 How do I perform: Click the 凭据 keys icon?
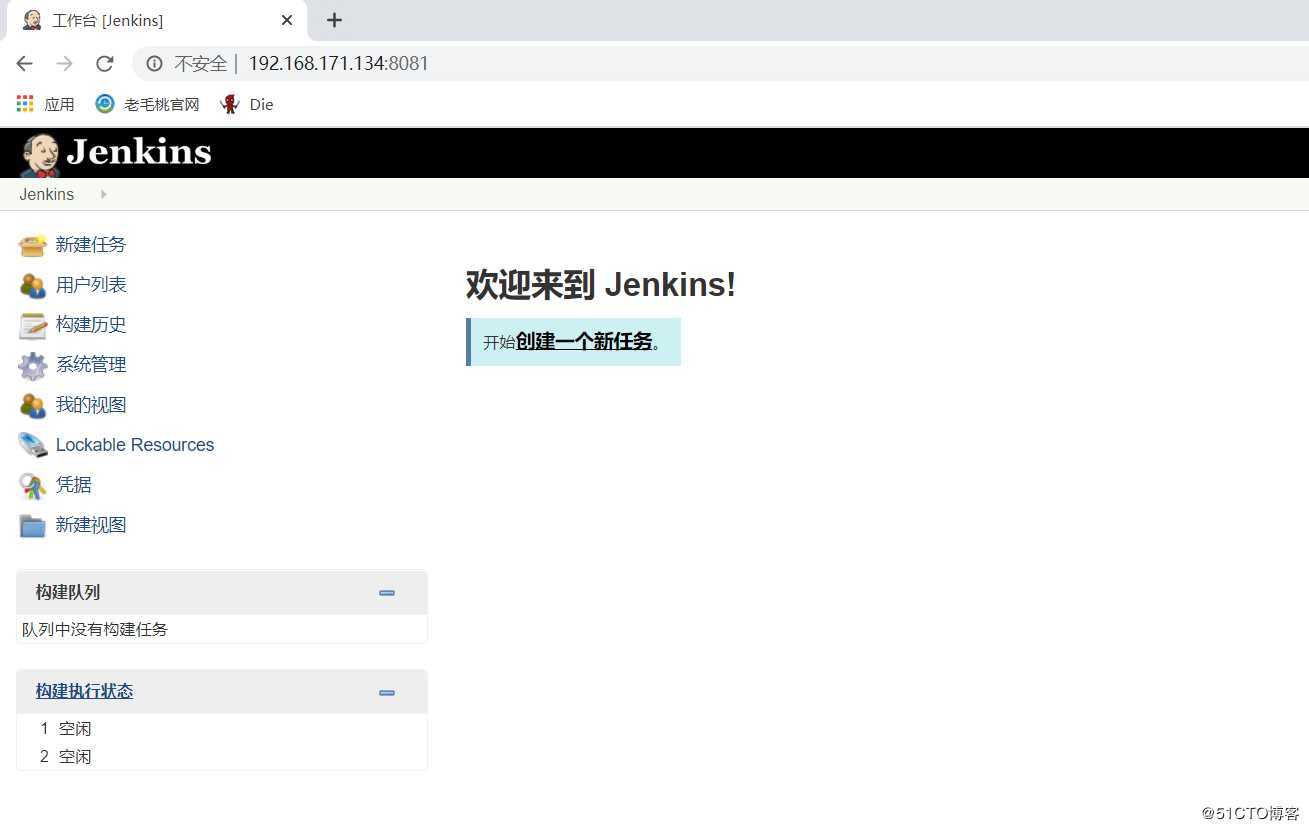click(x=32, y=485)
